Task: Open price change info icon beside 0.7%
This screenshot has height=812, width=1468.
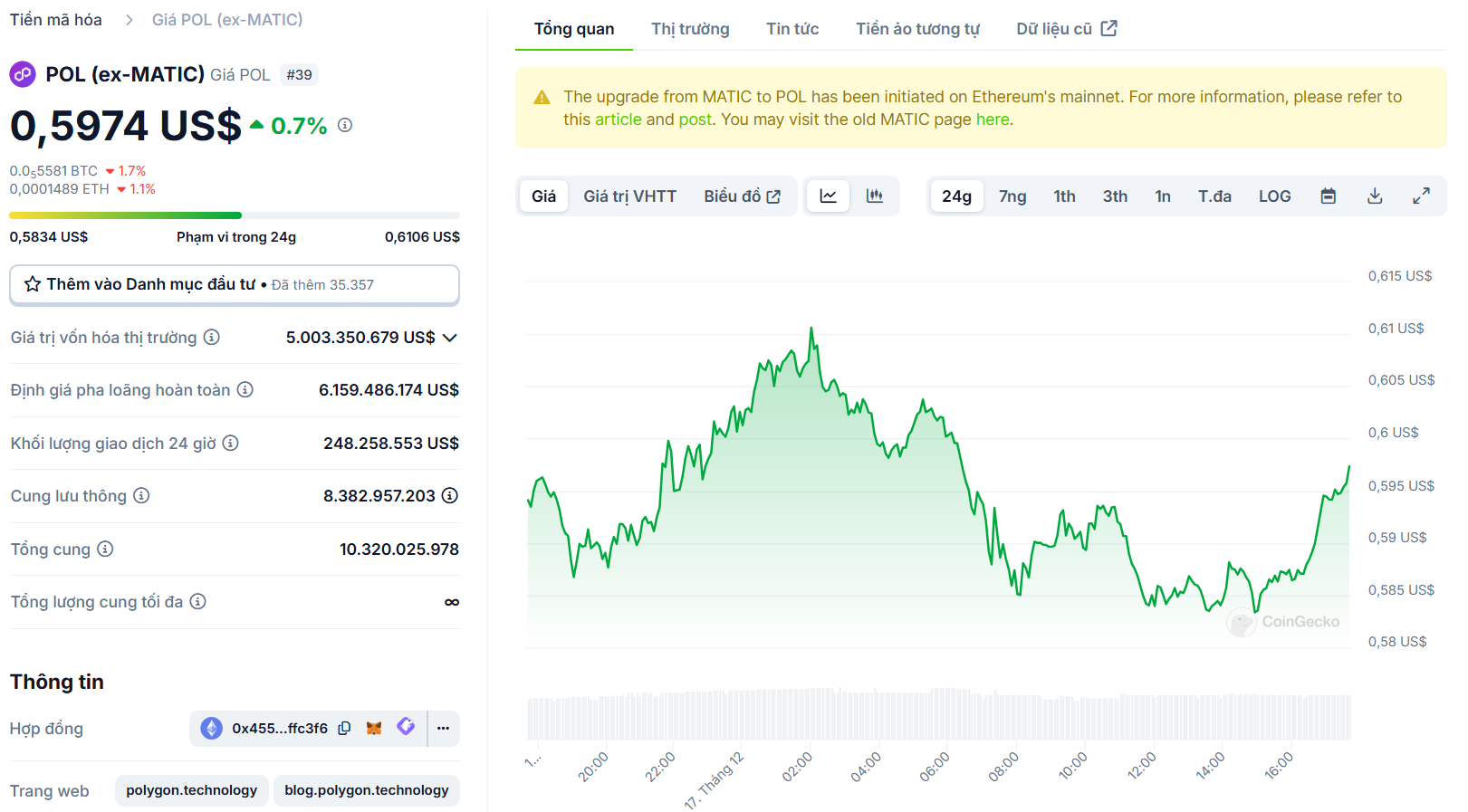Action: click(x=345, y=125)
